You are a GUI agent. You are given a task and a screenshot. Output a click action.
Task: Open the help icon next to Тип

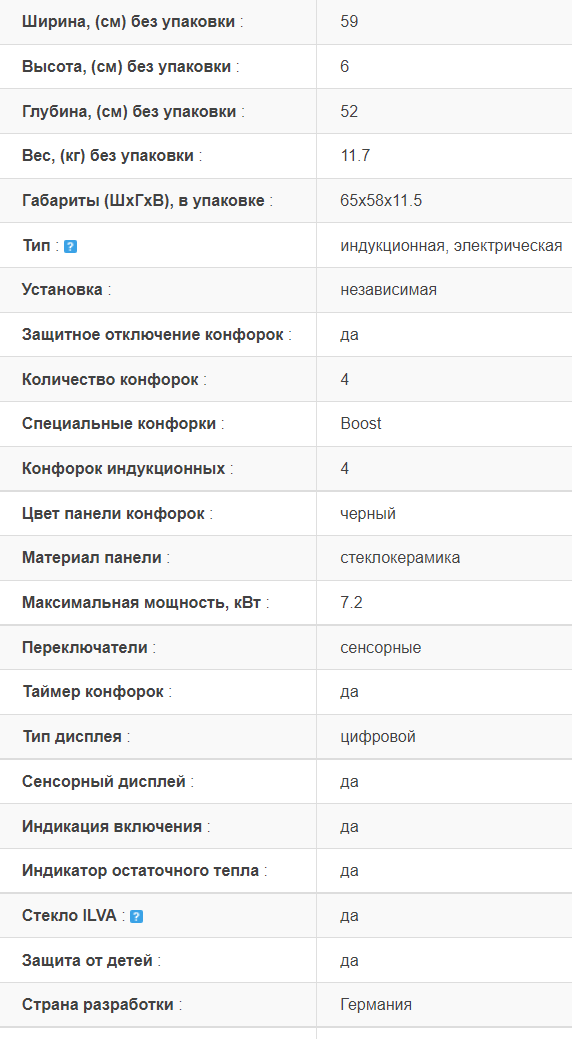70,246
